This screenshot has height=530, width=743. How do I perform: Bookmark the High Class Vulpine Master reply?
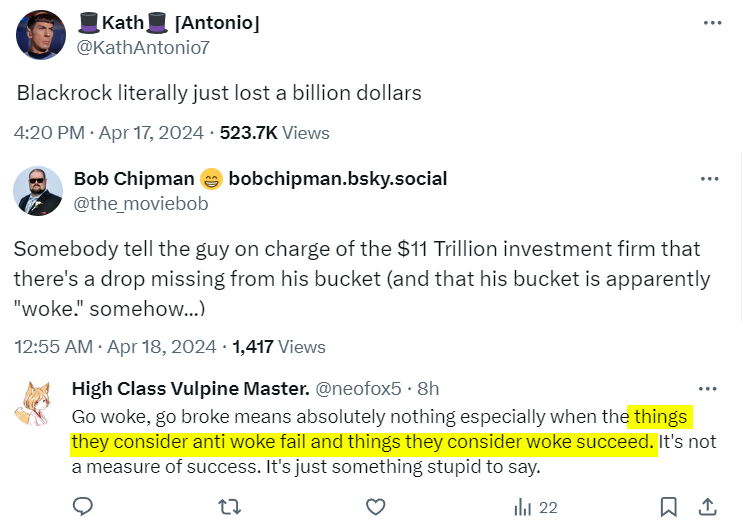pyautogui.click(x=668, y=508)
